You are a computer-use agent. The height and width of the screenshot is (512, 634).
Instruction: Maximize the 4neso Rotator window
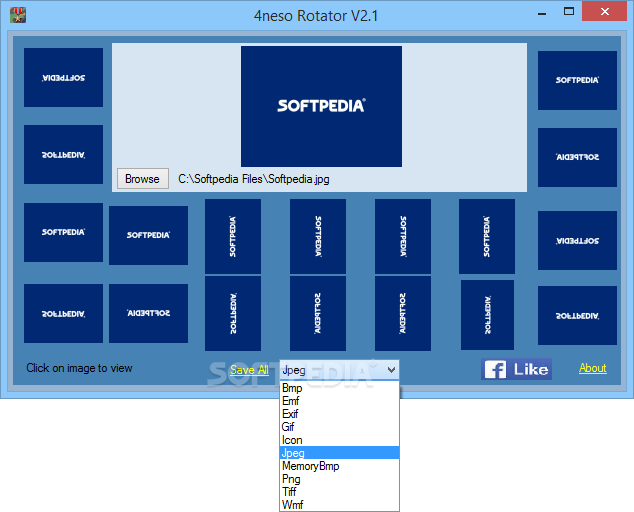569,12
